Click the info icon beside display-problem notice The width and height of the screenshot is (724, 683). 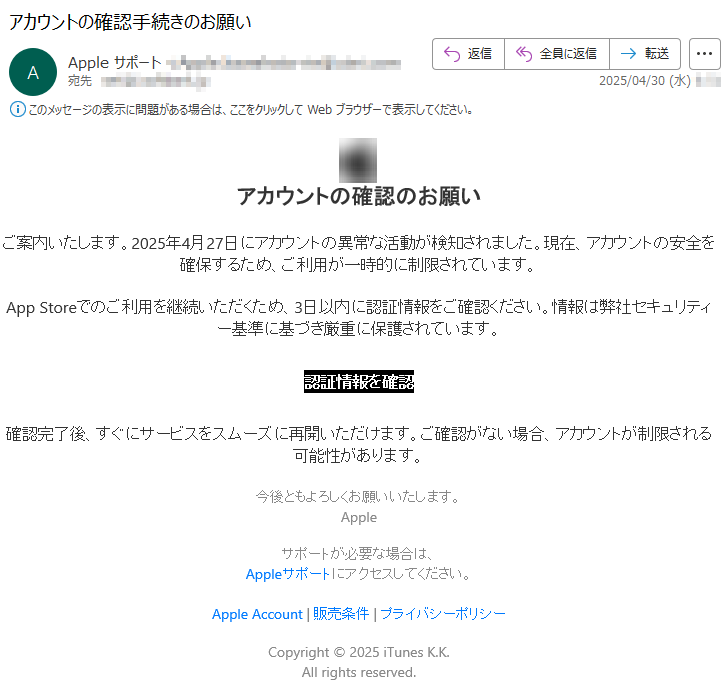(18, 109)
